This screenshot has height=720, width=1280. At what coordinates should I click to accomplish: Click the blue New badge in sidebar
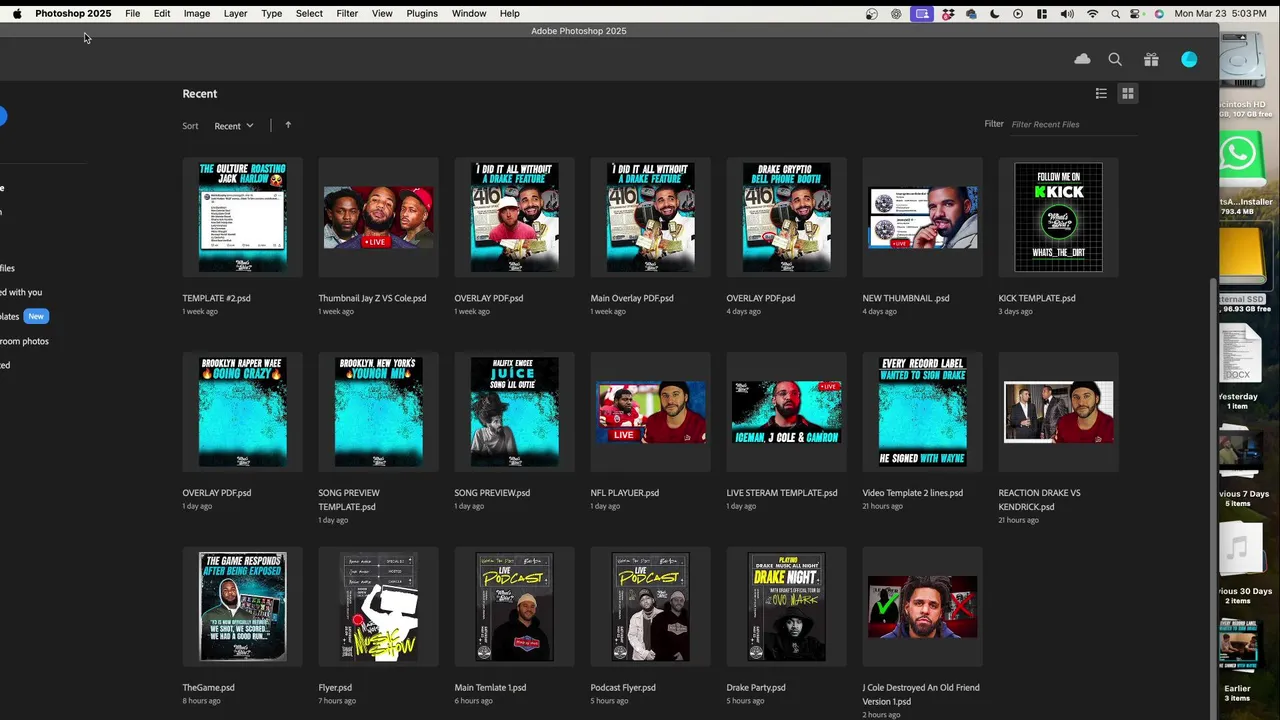click(x=36, y=316)
